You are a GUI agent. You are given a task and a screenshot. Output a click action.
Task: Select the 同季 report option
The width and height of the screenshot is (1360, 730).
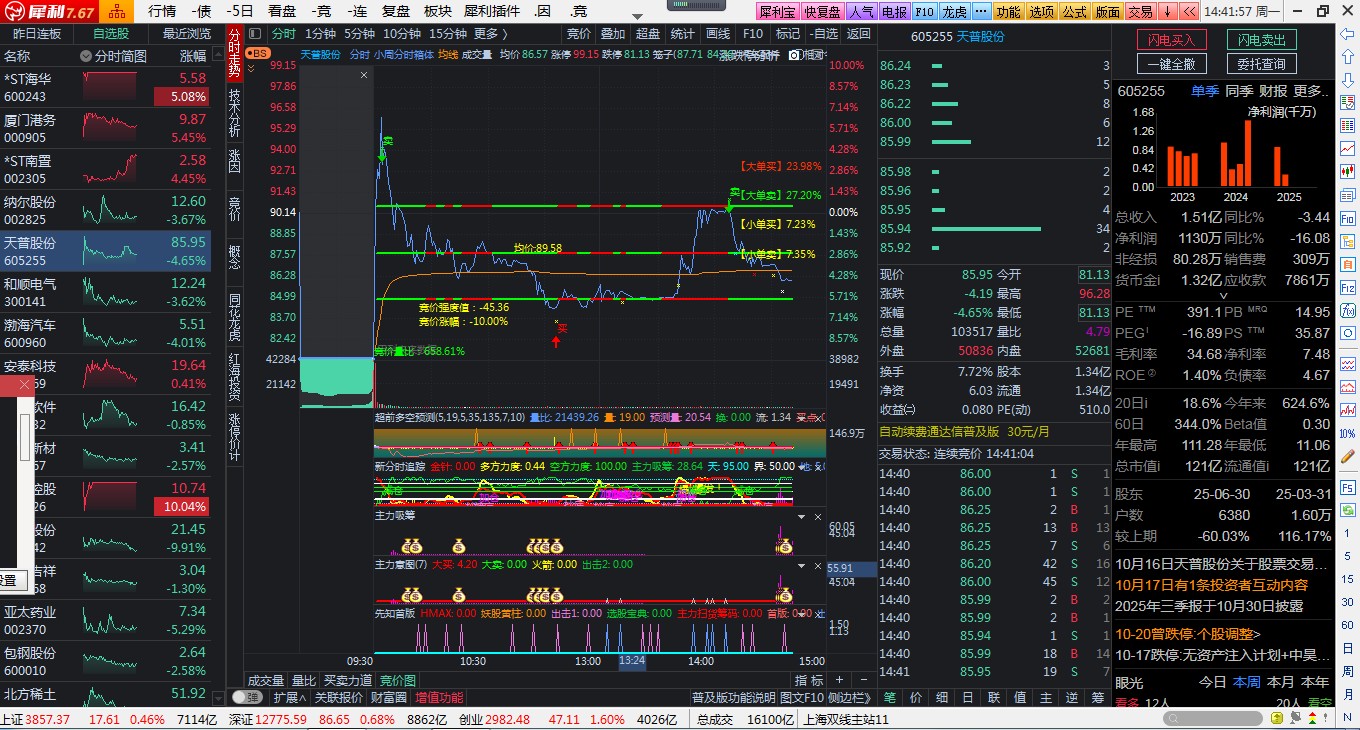click(x=1239, y=91)
